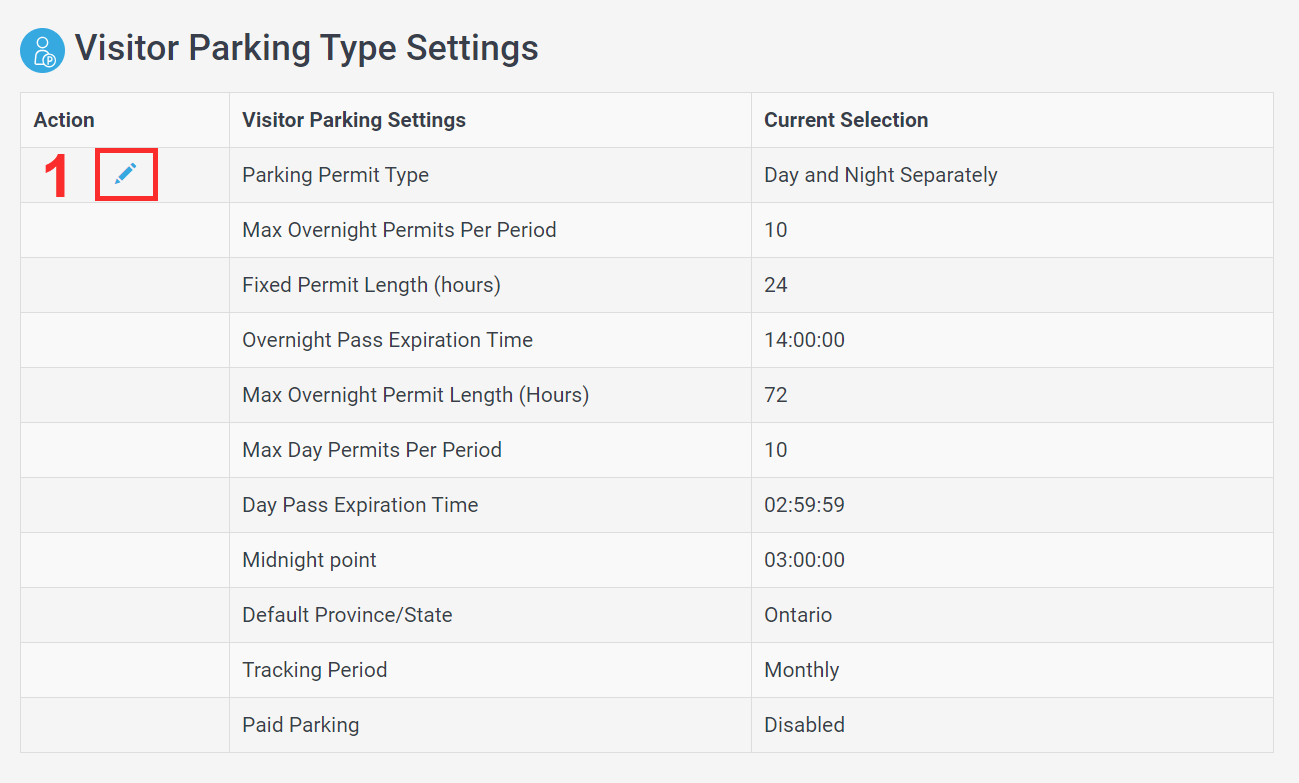
Task: Click the 03:00:00 midnight point value
Action: click(804, 560)
